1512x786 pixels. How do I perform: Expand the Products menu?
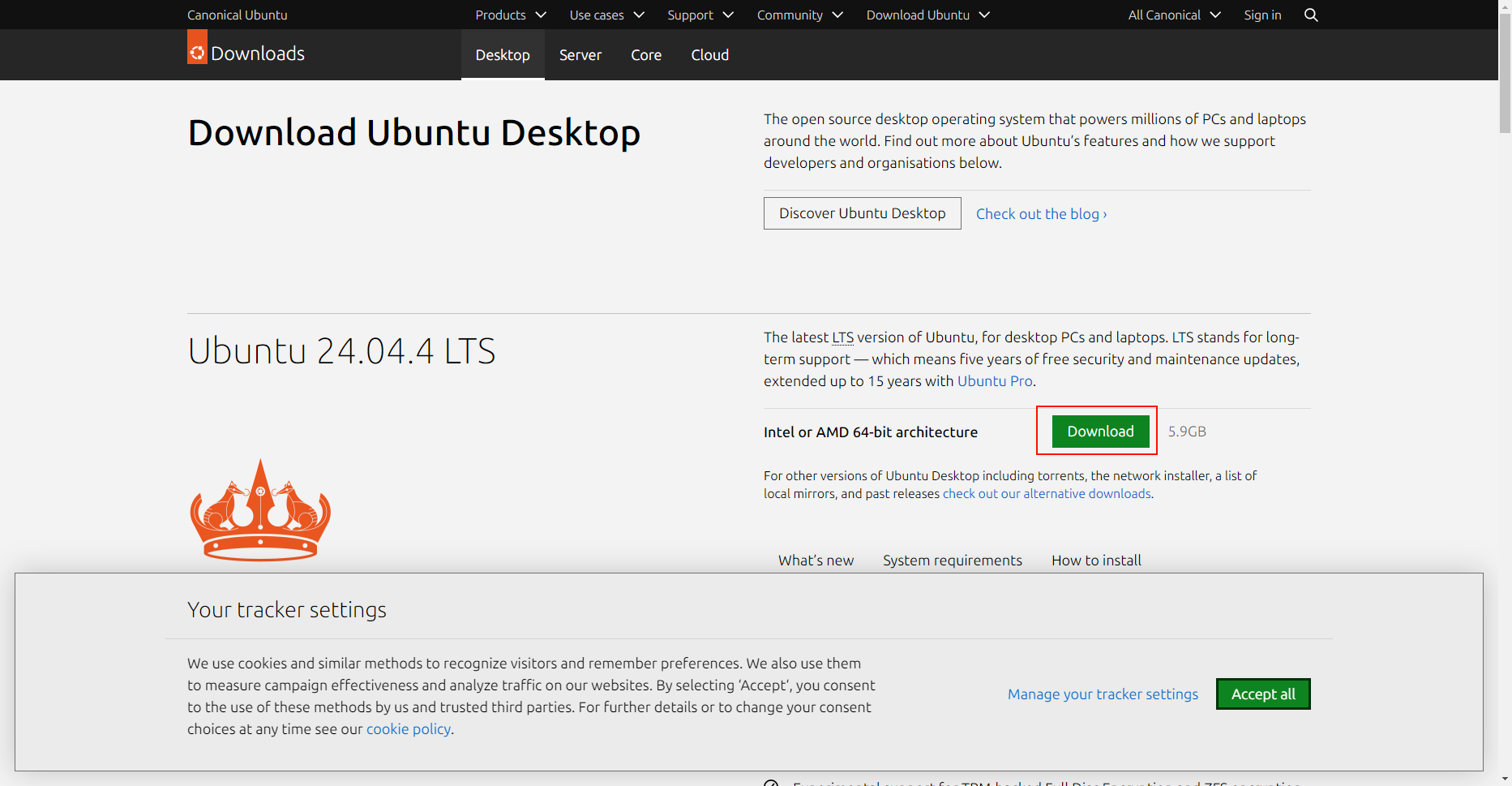(511, 15)
